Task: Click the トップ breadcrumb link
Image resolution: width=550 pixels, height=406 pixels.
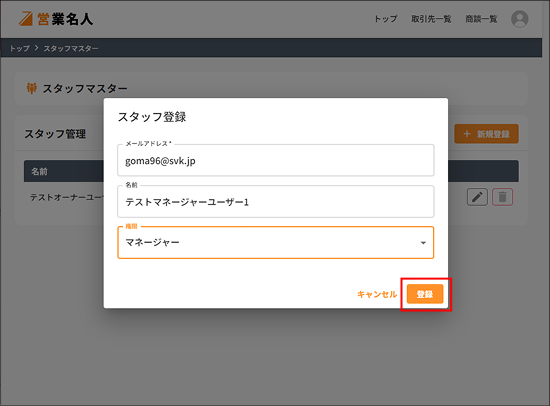Action: coord(20,48)
